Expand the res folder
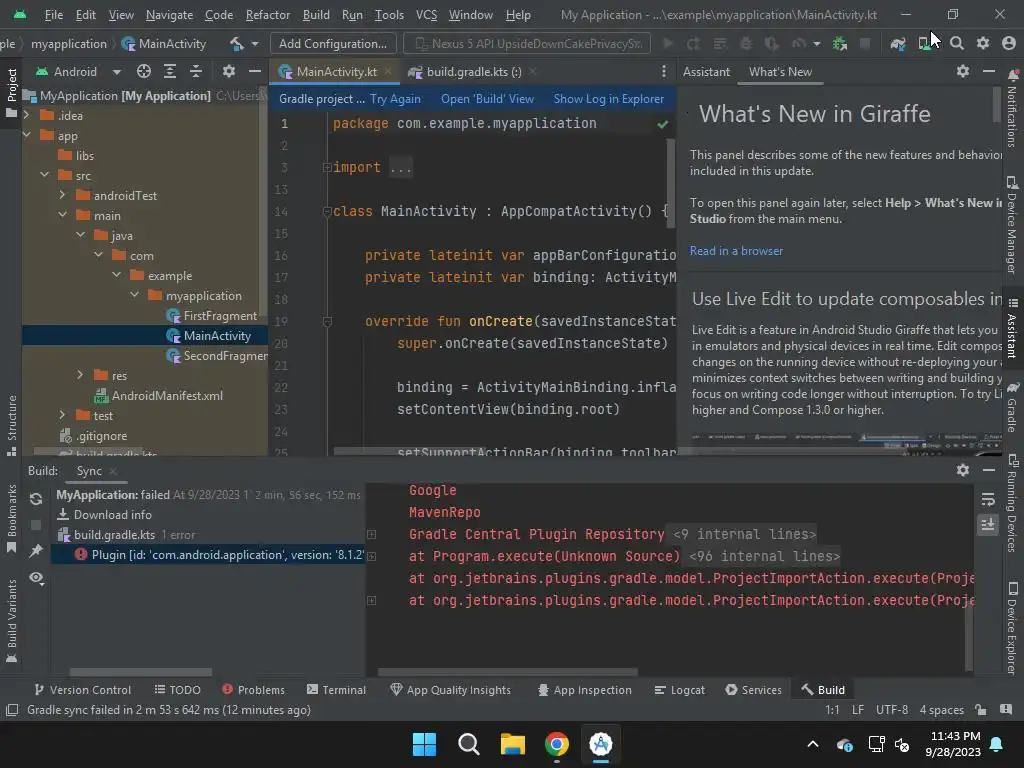 coord(80,375)
